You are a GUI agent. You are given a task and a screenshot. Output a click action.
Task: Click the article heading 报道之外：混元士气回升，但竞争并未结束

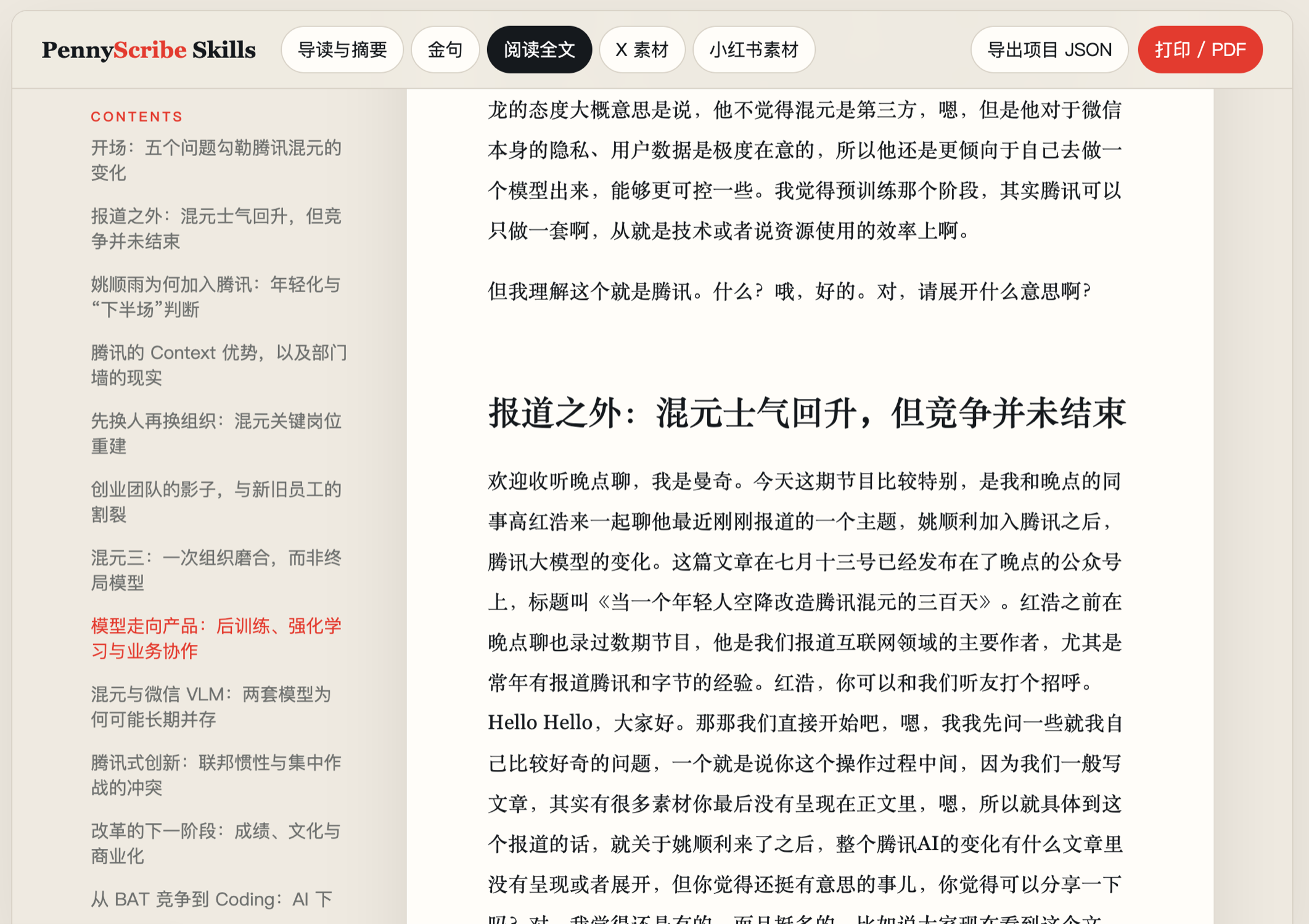(x=807, y=413)
